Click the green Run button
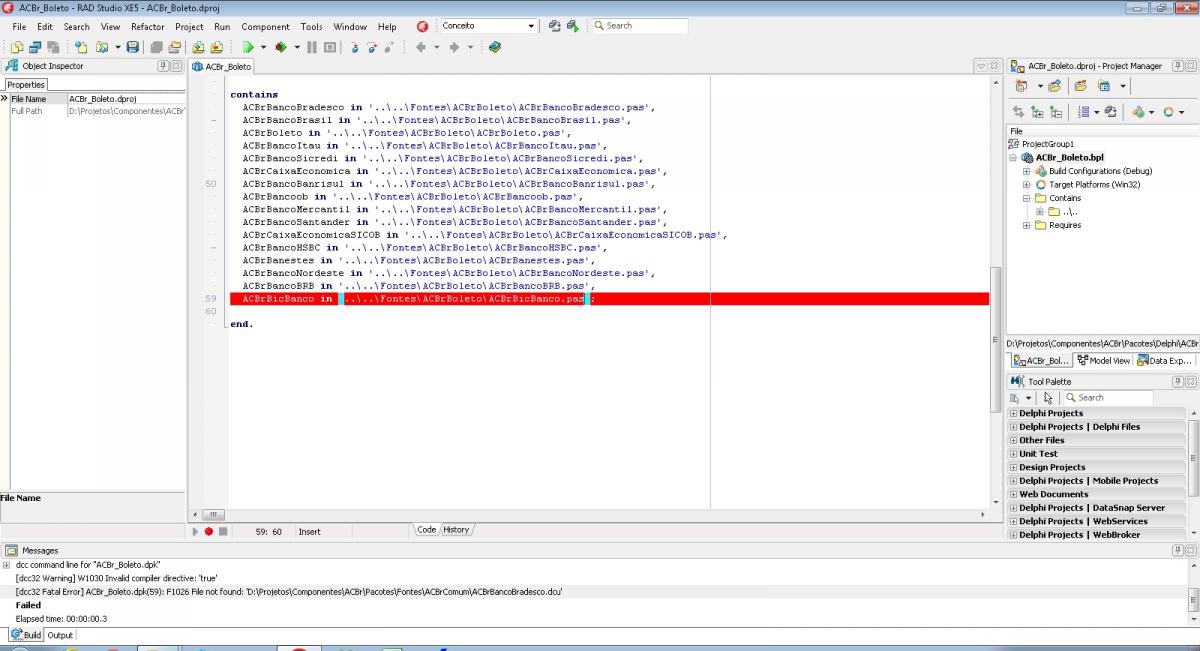The height and width of the screenshot is (651, 1200). [248, 47]
